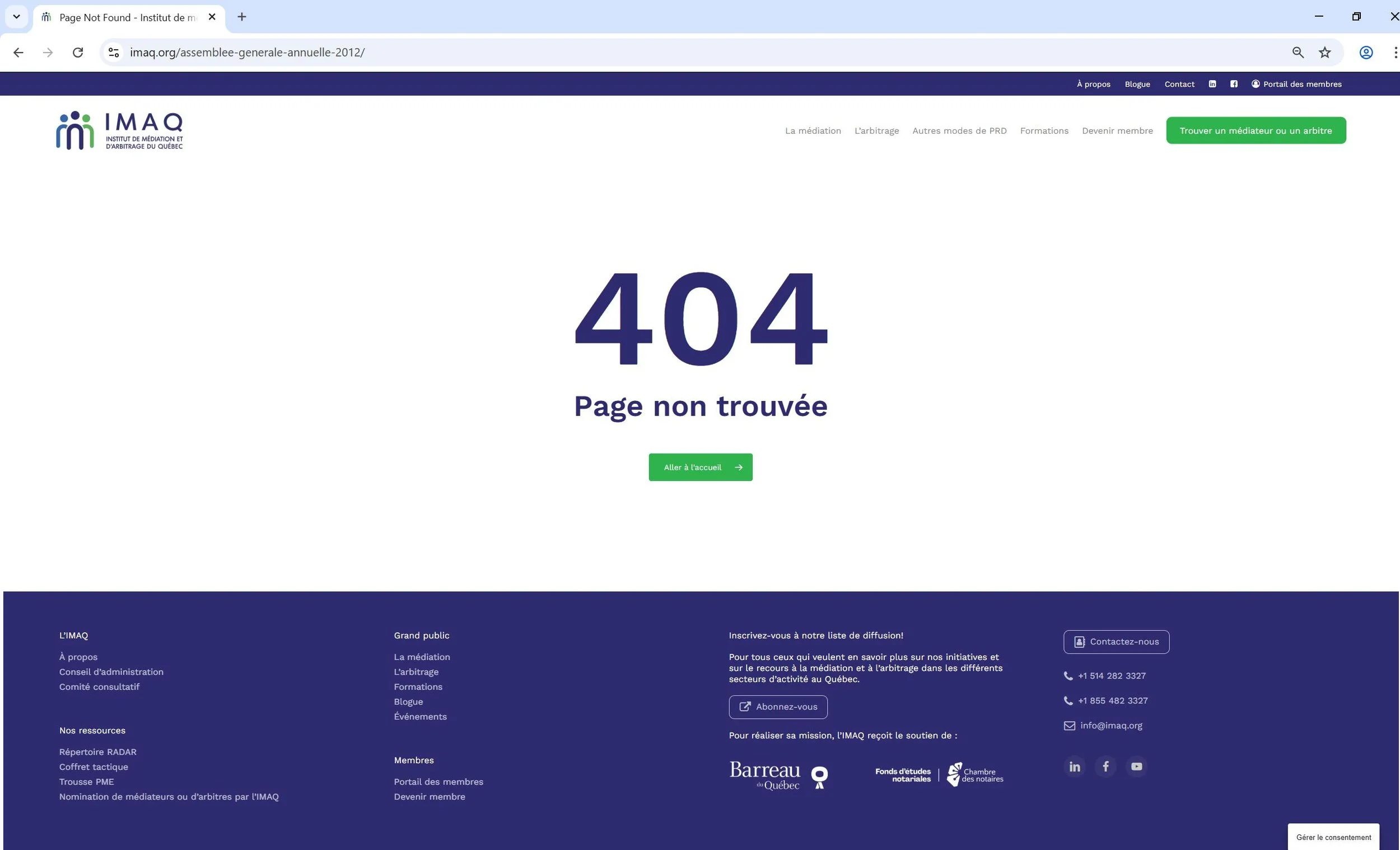The width and height of the screenshot is (1400, 850).
Task: Open footer Portail des membres link
Action: (x=438, y=781)
